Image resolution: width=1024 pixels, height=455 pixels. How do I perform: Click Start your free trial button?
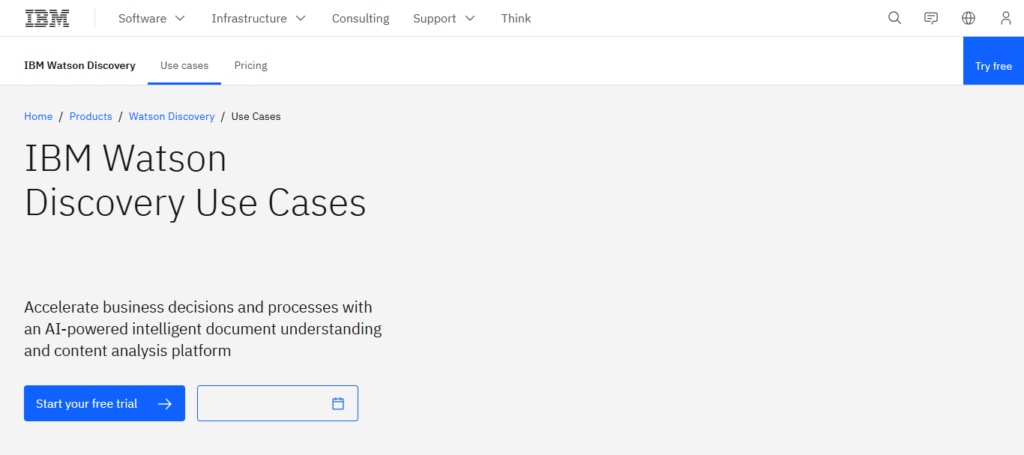point(104,403)
